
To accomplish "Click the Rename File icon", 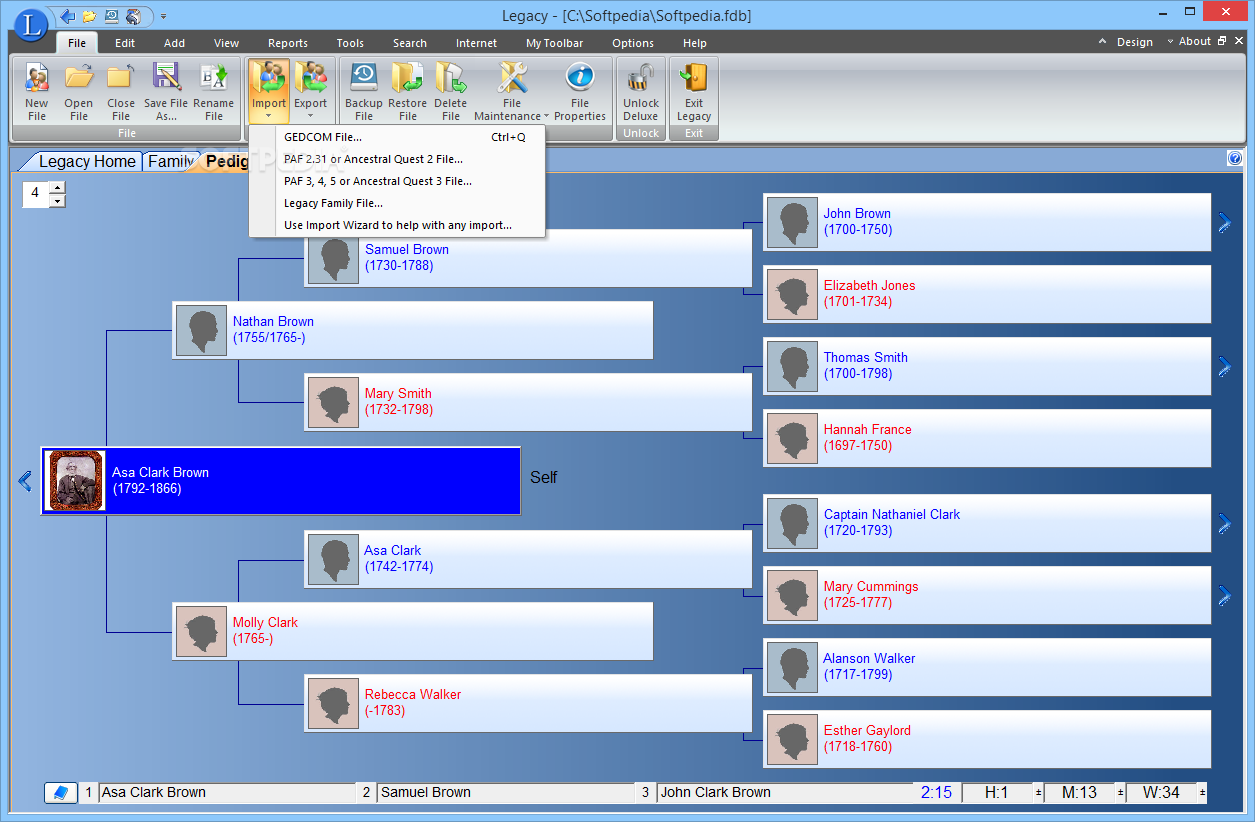I will 213,78.
